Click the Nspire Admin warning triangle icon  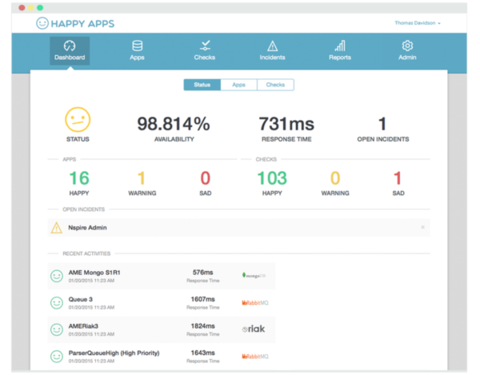[56, 228]
